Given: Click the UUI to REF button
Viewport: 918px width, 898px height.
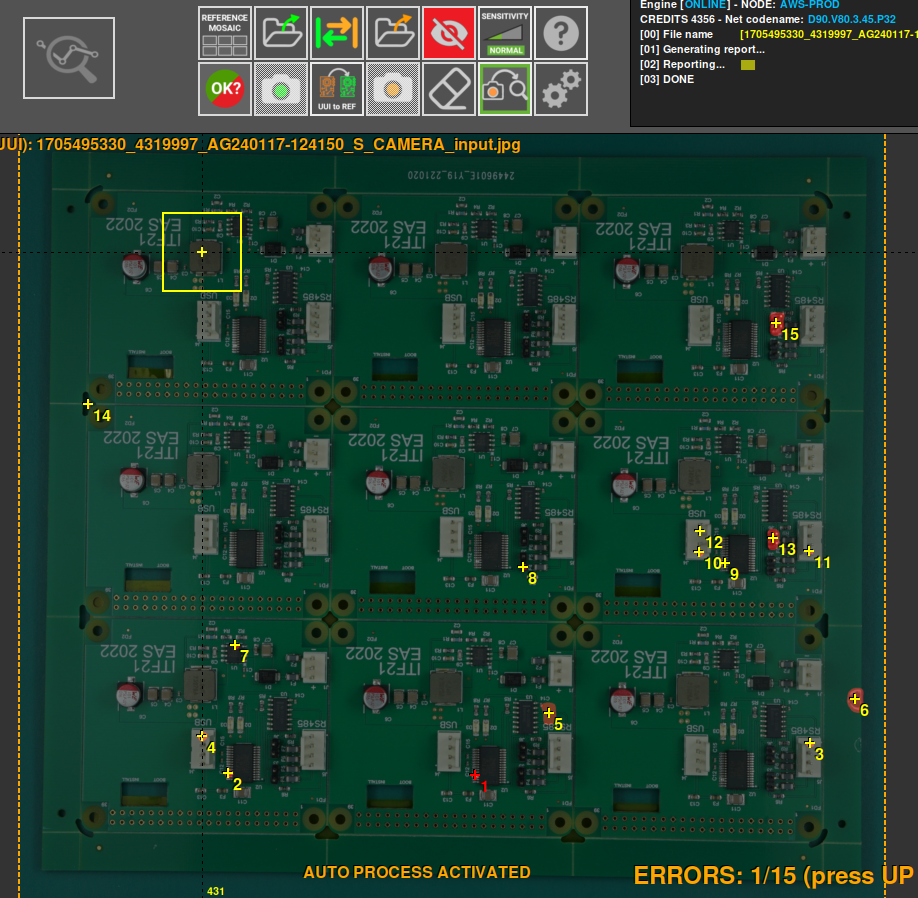Looking at the screenshot, I should point(336,89).
